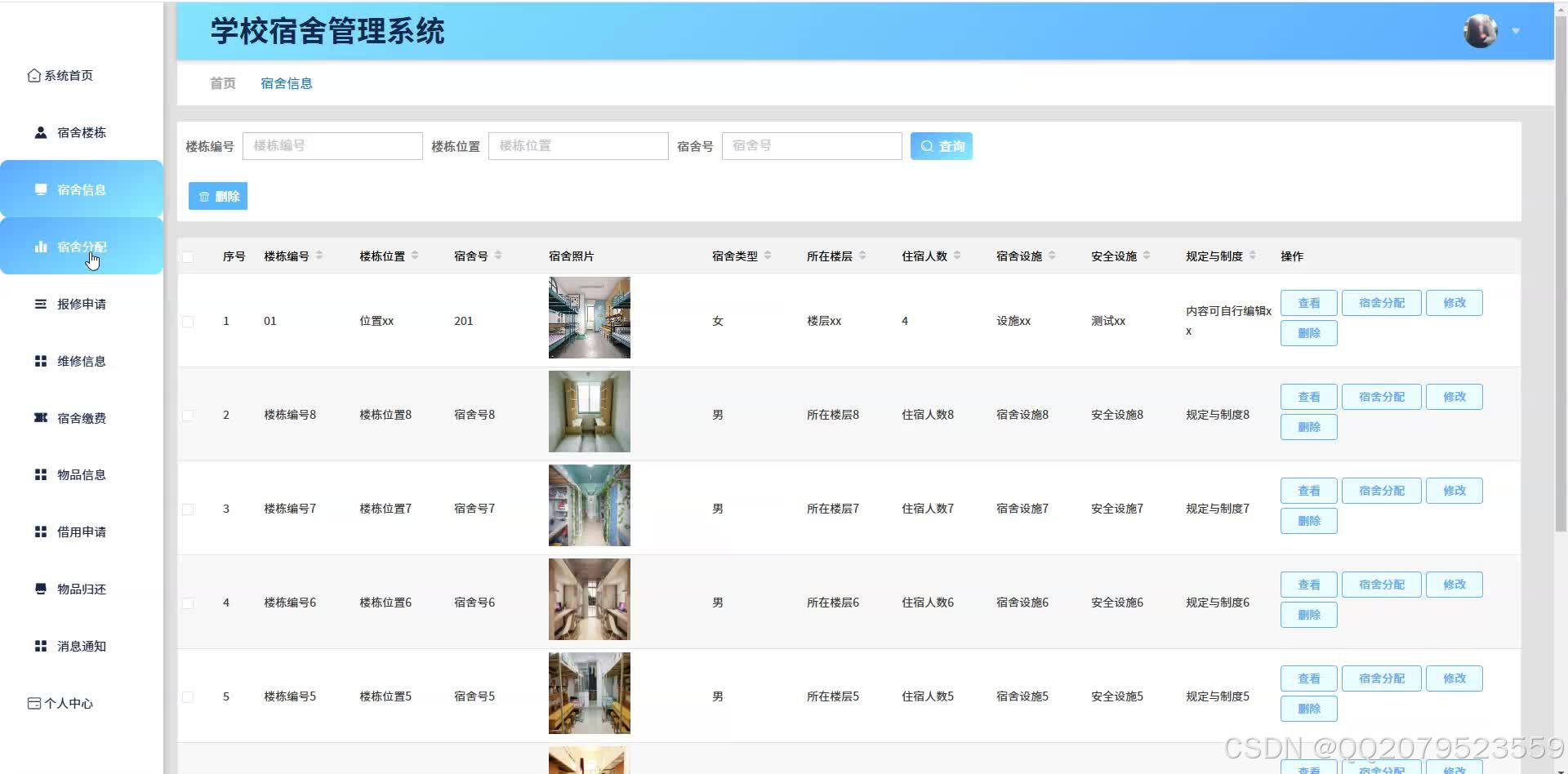Sort by 楼栋编号 column arrows

click(319, 256)
